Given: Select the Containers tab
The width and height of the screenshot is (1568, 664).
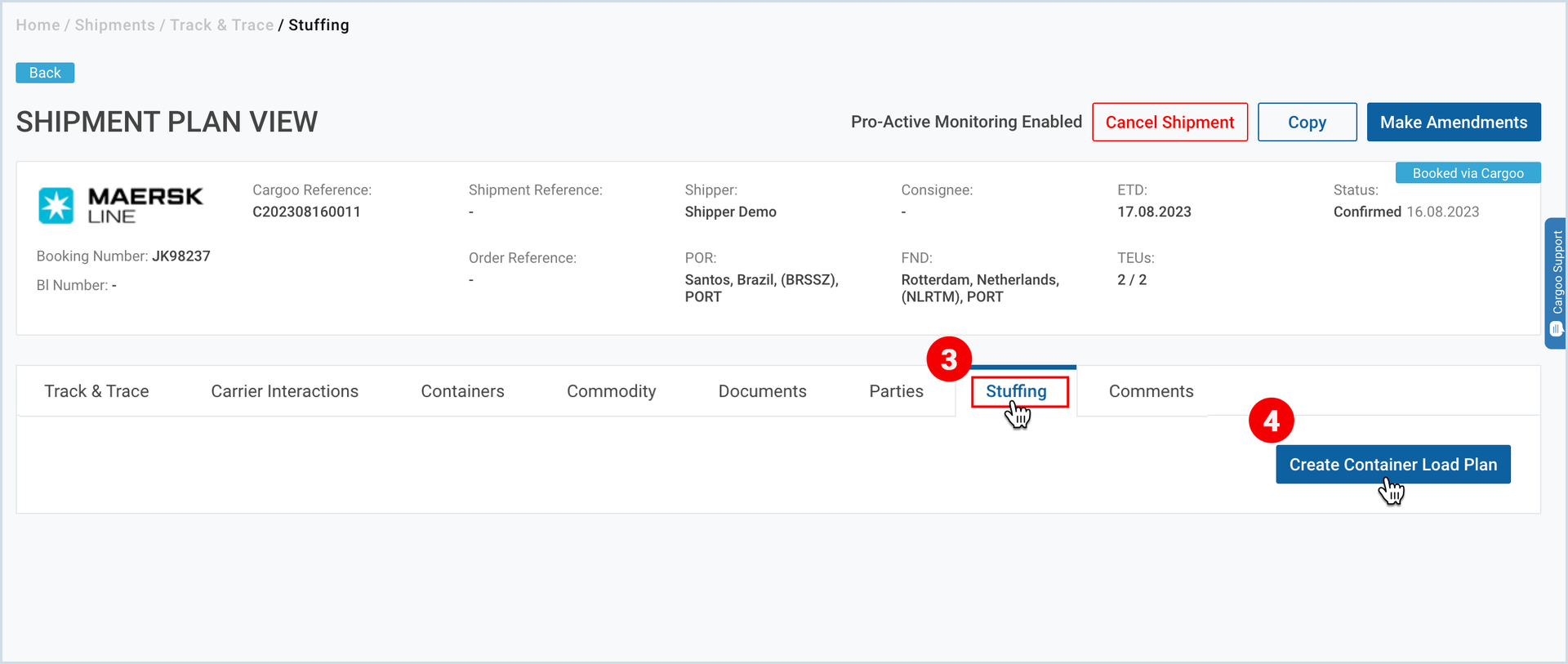Looking at the screenshot, I should [x=462, y=391].
